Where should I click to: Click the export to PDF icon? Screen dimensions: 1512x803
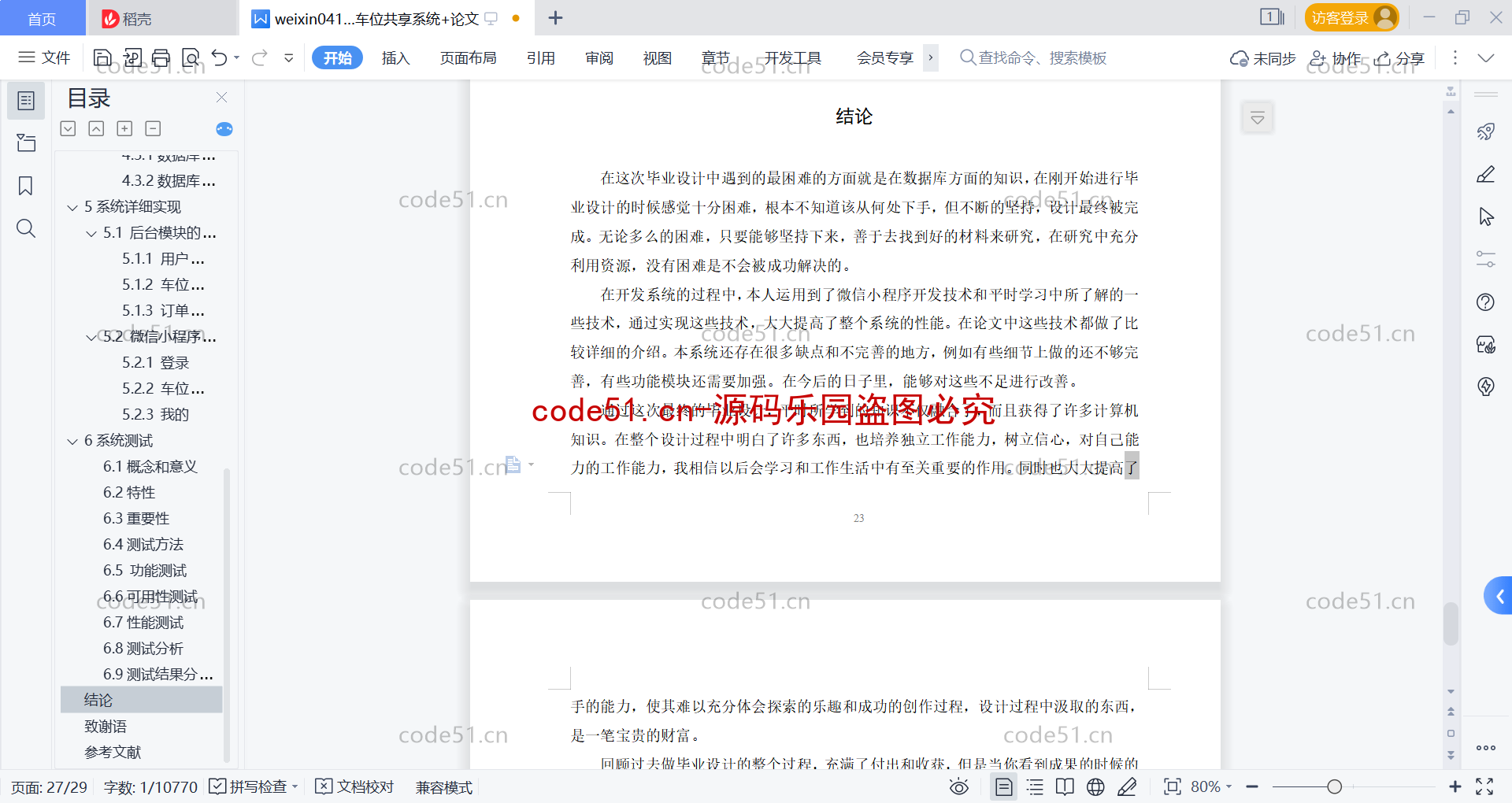tap(132, 57)
